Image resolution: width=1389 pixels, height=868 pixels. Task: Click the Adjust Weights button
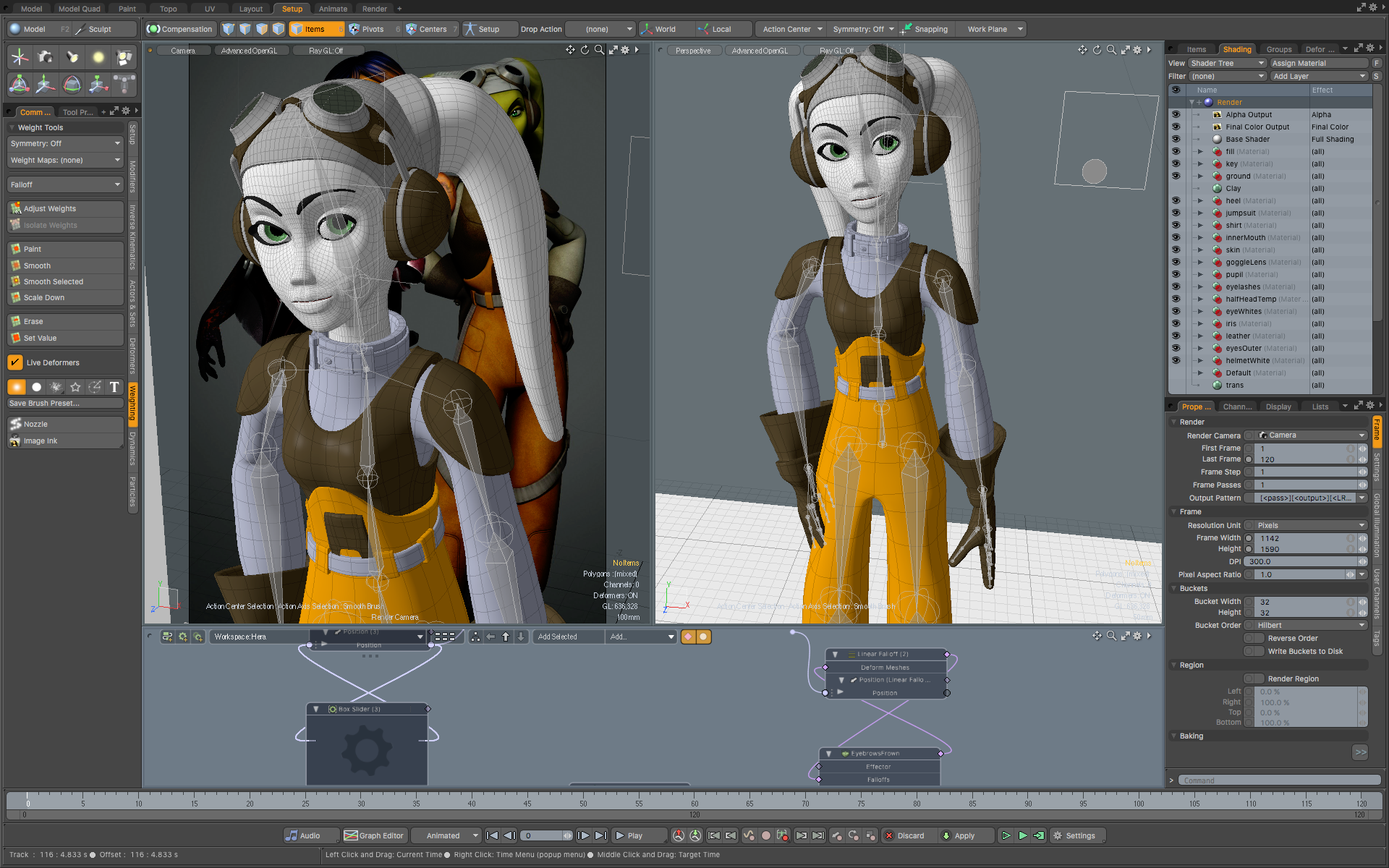(x=65, y=208)
